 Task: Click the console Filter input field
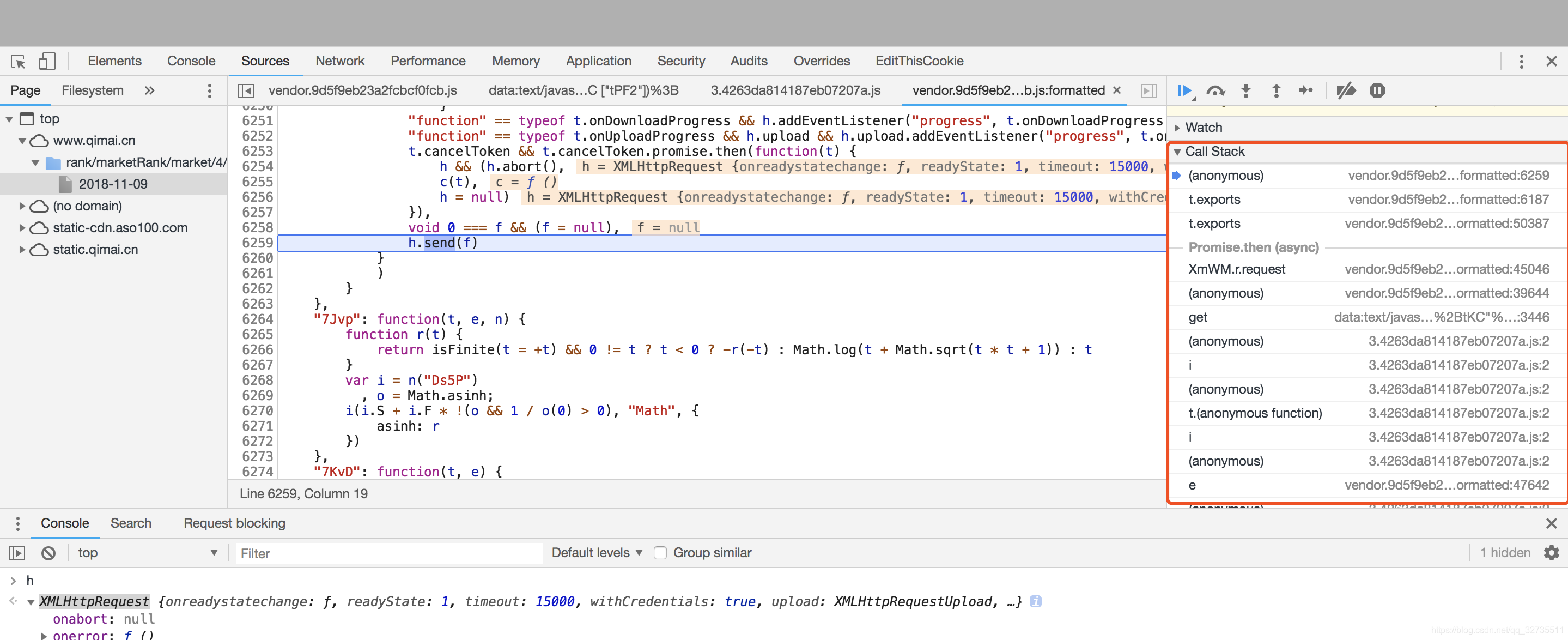click(x=389, y=553)
